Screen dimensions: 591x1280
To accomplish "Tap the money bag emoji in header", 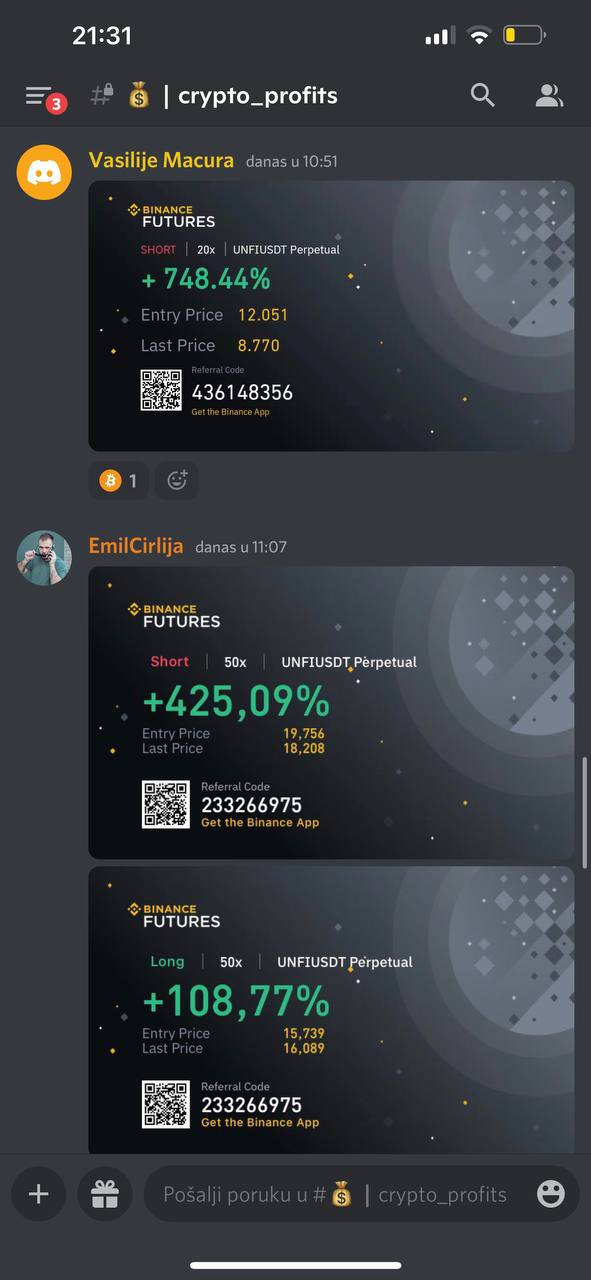I will pyautogui.click(x=139, y=96).
